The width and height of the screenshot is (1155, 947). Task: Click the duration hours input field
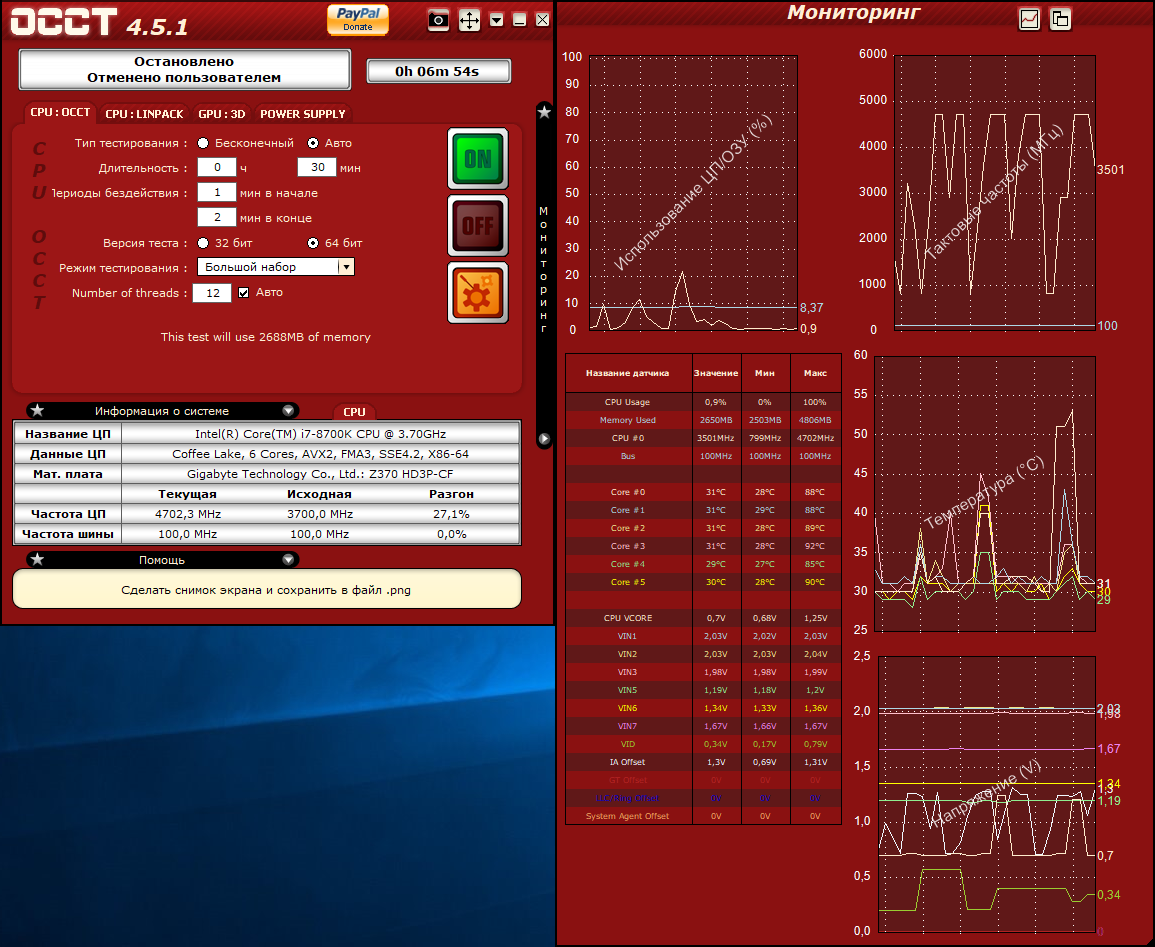pos(217,167)
